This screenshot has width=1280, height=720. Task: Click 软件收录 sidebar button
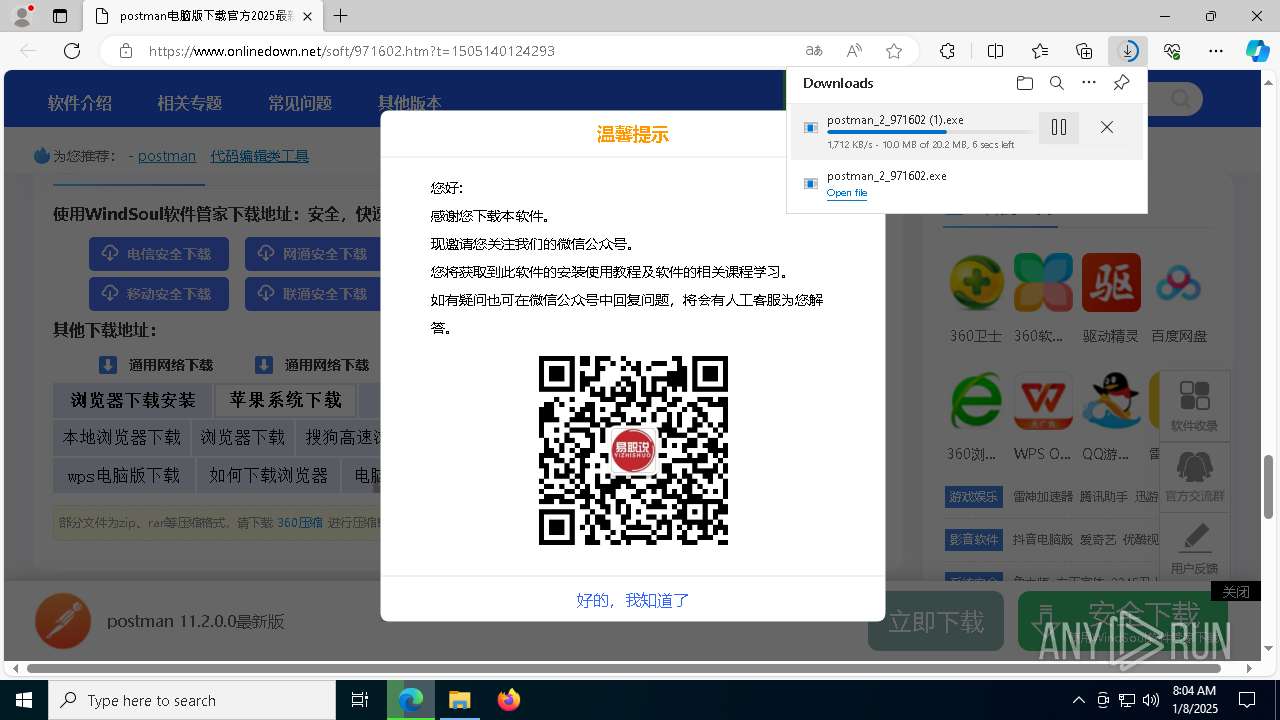pos(1194,405)
